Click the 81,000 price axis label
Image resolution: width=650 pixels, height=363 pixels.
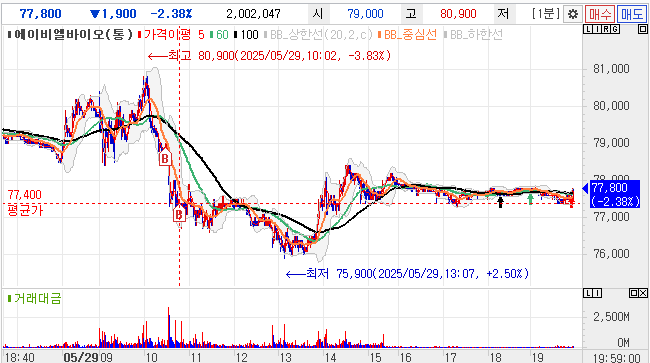[611, 68]
